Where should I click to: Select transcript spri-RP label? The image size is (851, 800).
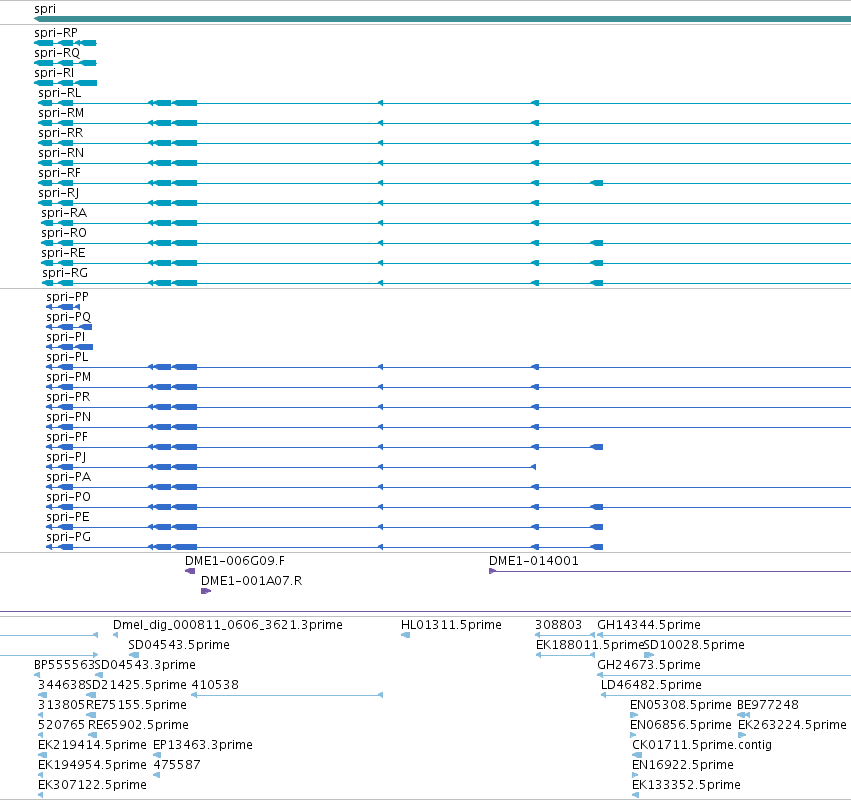point(55,33)
